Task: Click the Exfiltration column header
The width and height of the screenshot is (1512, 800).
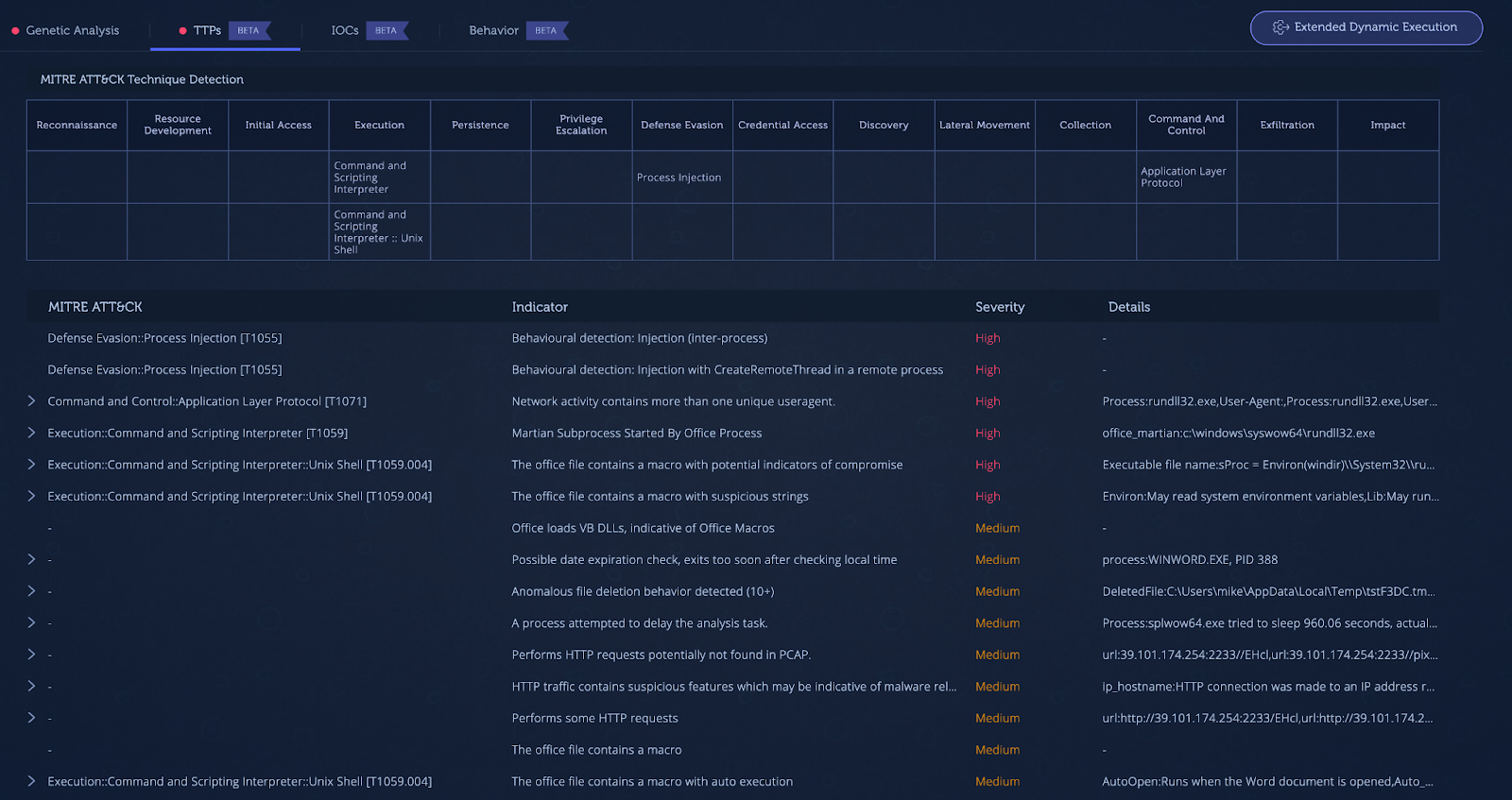Action: coord(1287,125)
